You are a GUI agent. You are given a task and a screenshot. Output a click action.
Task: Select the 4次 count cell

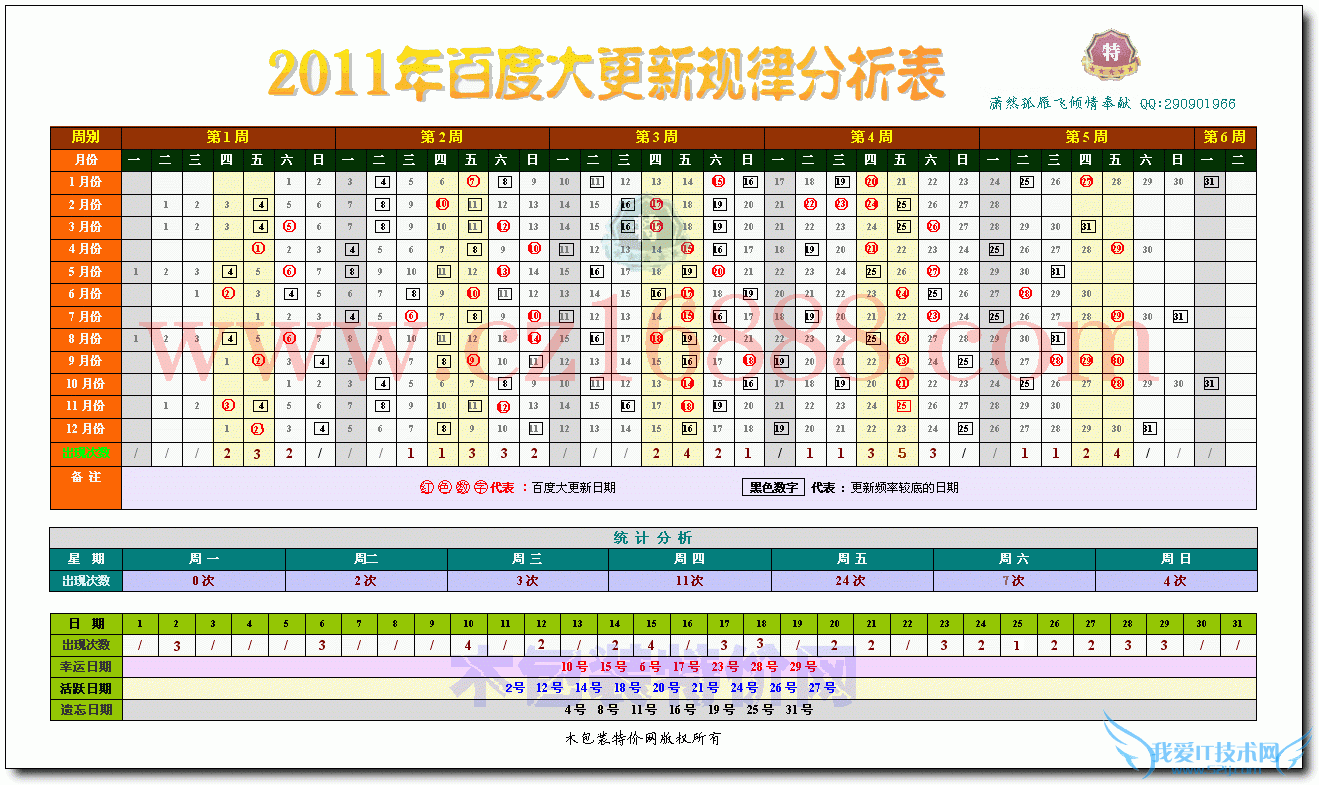[x=1176, y=581]
